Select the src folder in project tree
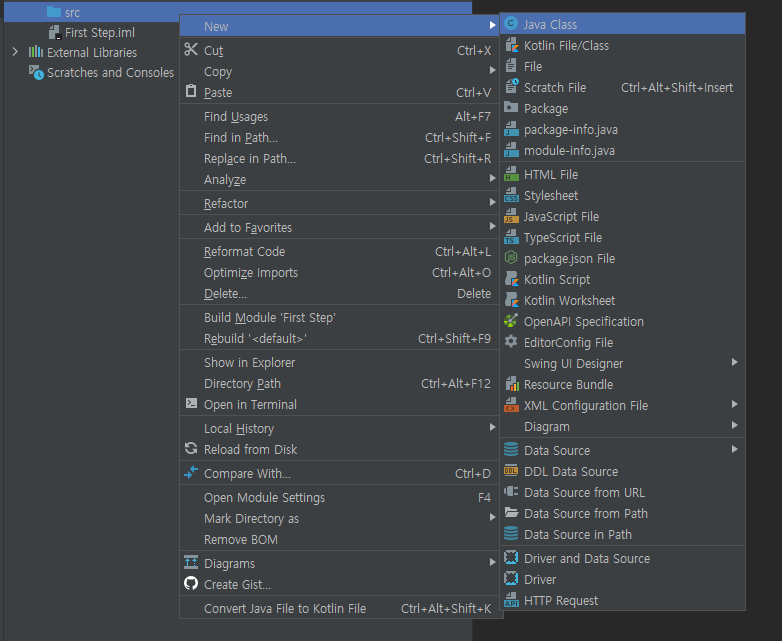This screenshot has height=641, width=782. tap(72, 12)
